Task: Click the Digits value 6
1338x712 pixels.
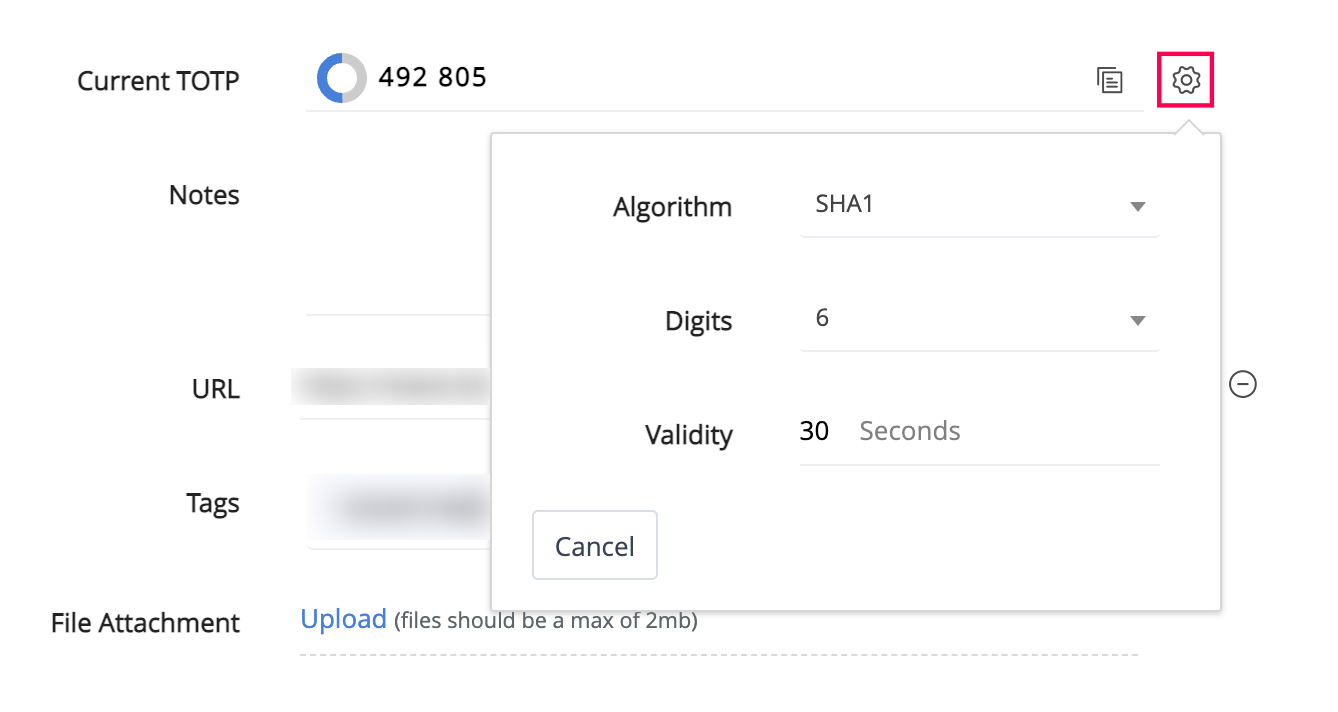Action: click(822, 319)
